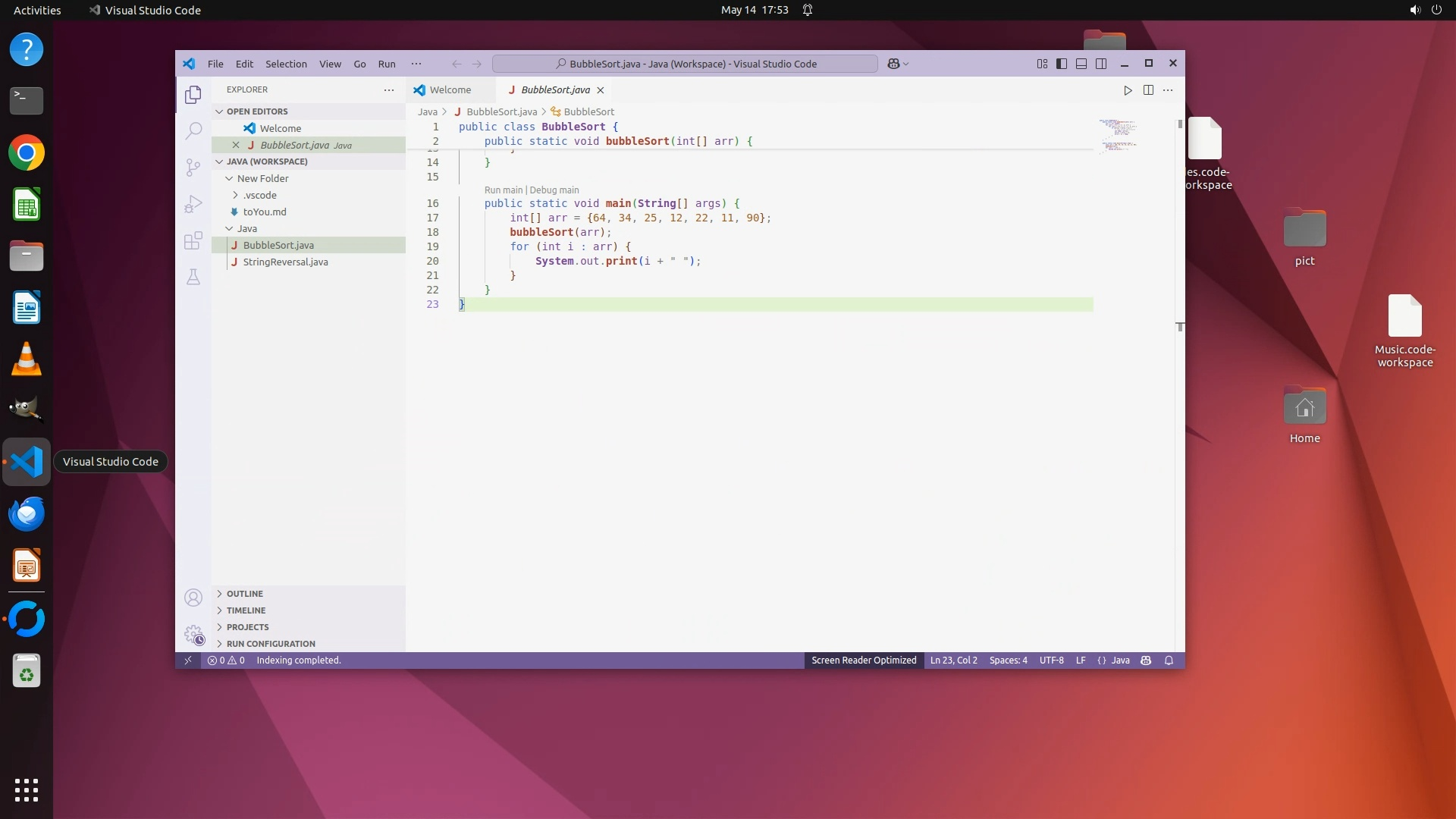Open StringReversal.java in explorer
1456x819 pixels.
[x=285, y=262]
